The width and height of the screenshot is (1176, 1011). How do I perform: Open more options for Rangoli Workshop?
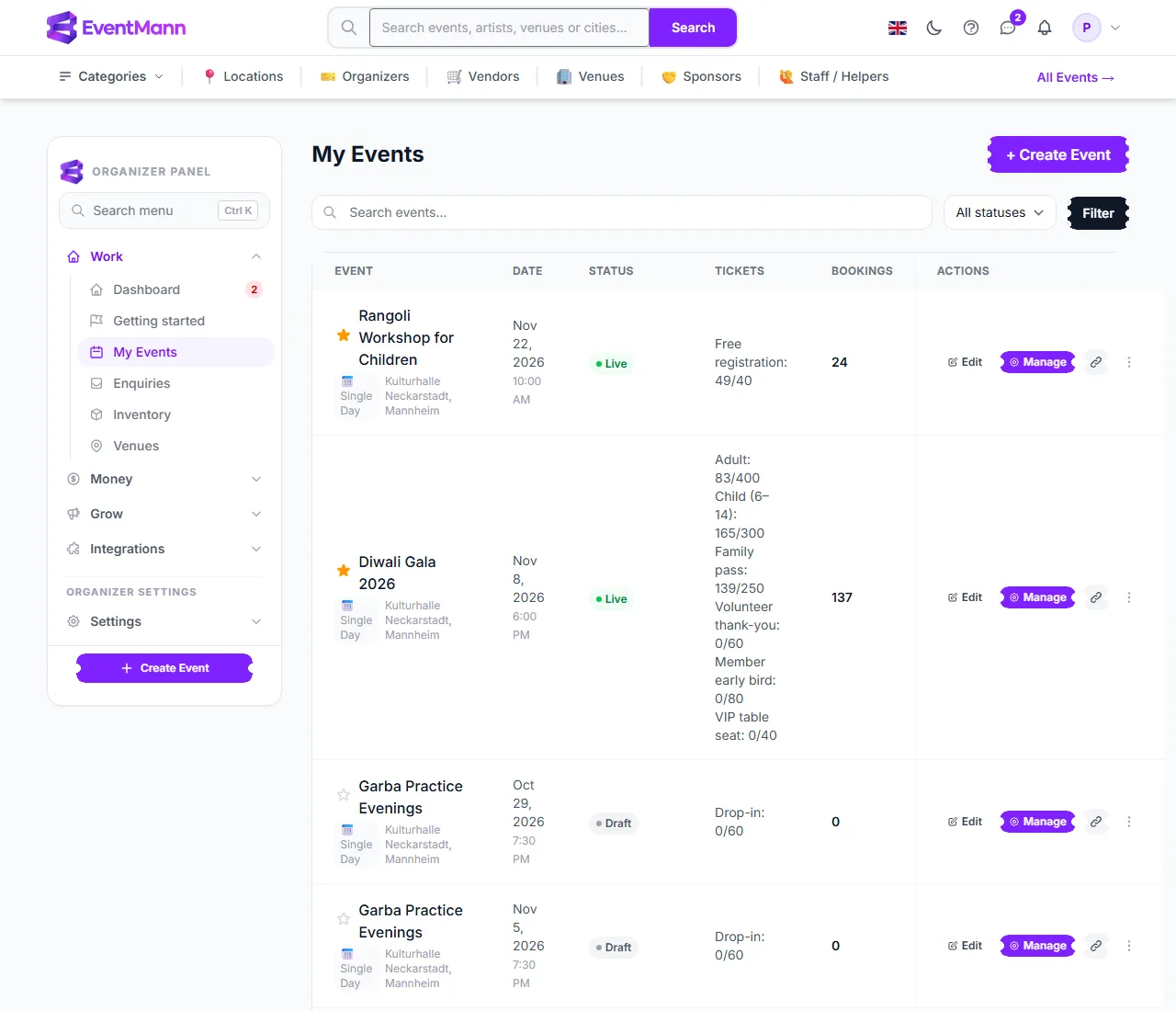[1129, 362]
